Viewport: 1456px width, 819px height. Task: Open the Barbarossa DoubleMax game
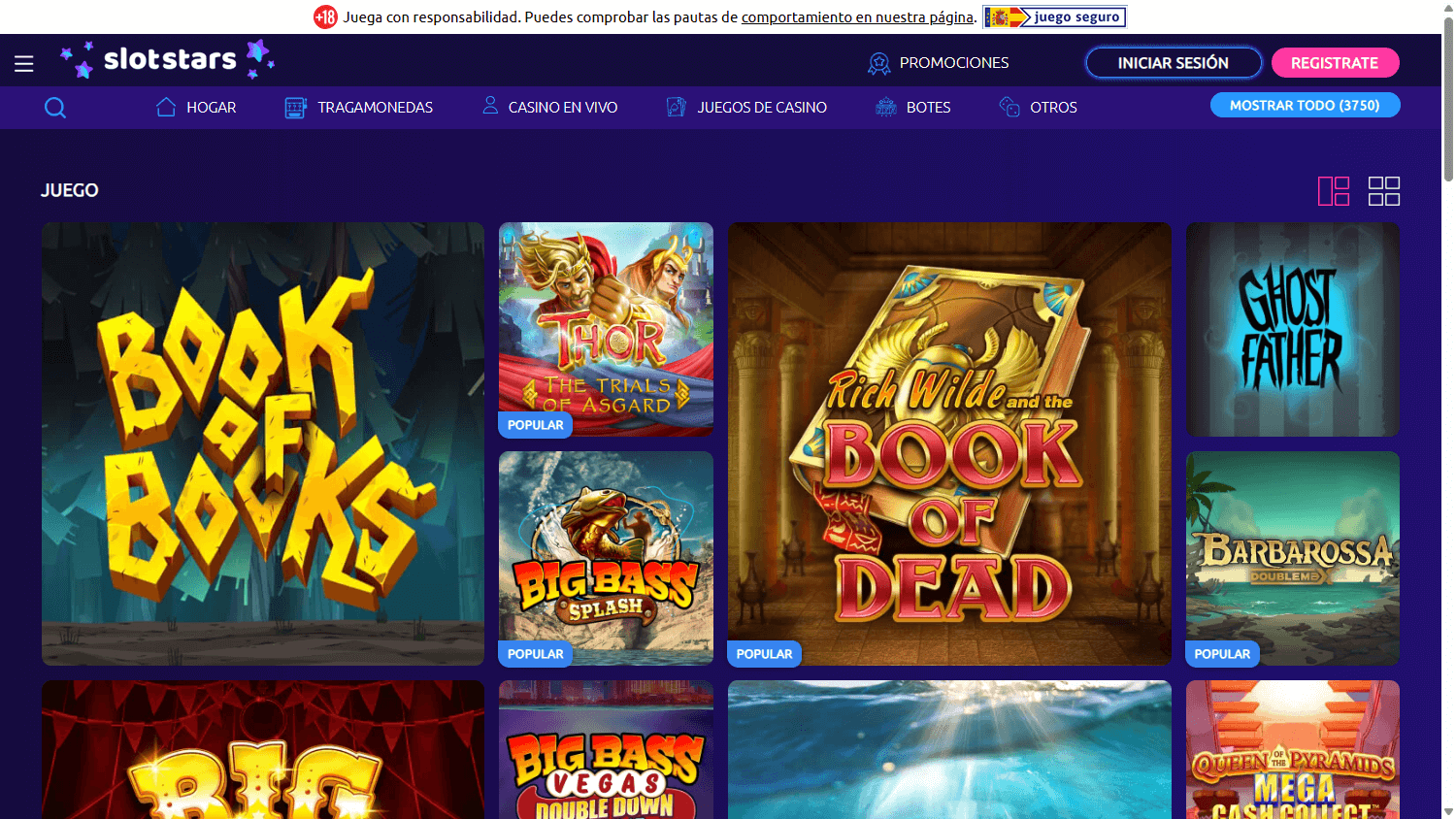(x=1293, y=558)
